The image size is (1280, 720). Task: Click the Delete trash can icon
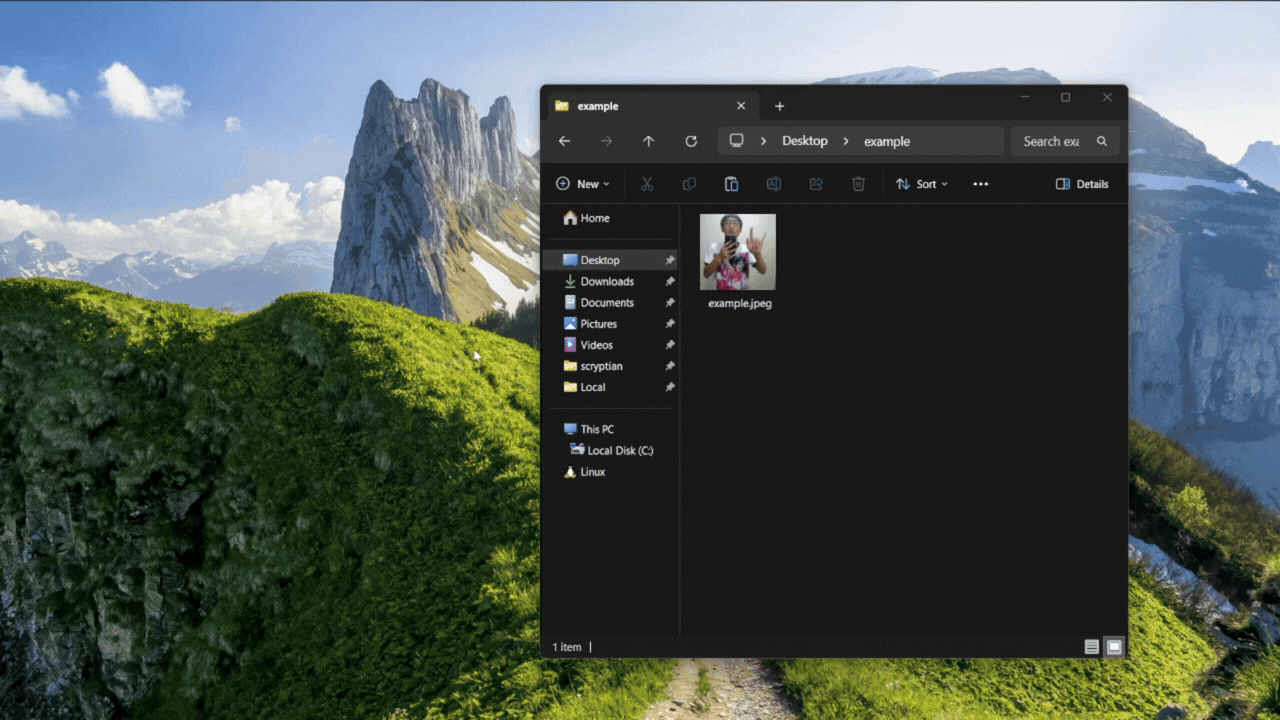(858, 184)
